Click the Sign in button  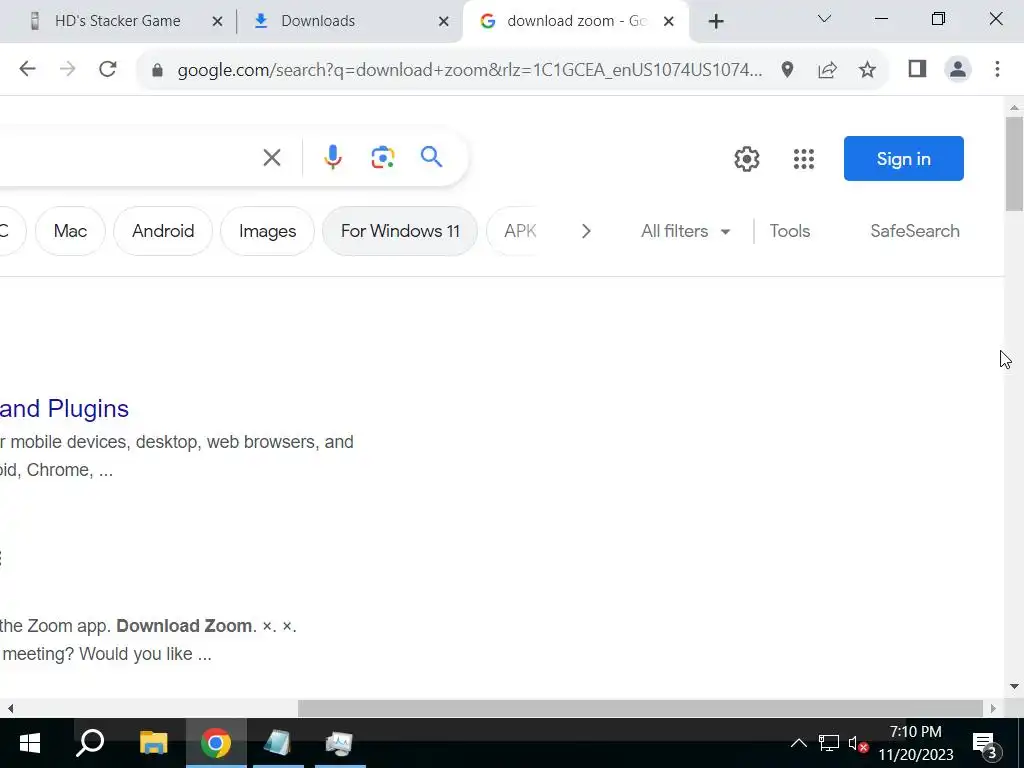tap(903, 159)
